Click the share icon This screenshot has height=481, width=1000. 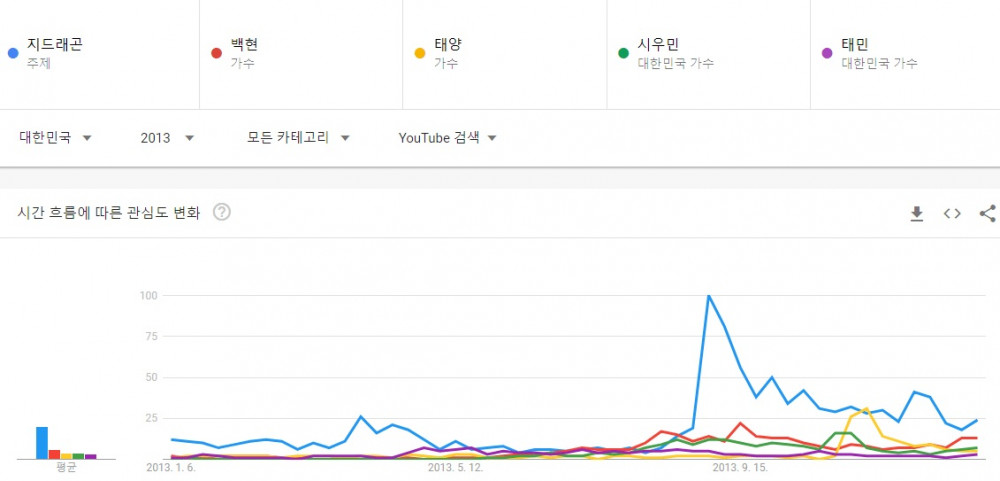(987, 214)
